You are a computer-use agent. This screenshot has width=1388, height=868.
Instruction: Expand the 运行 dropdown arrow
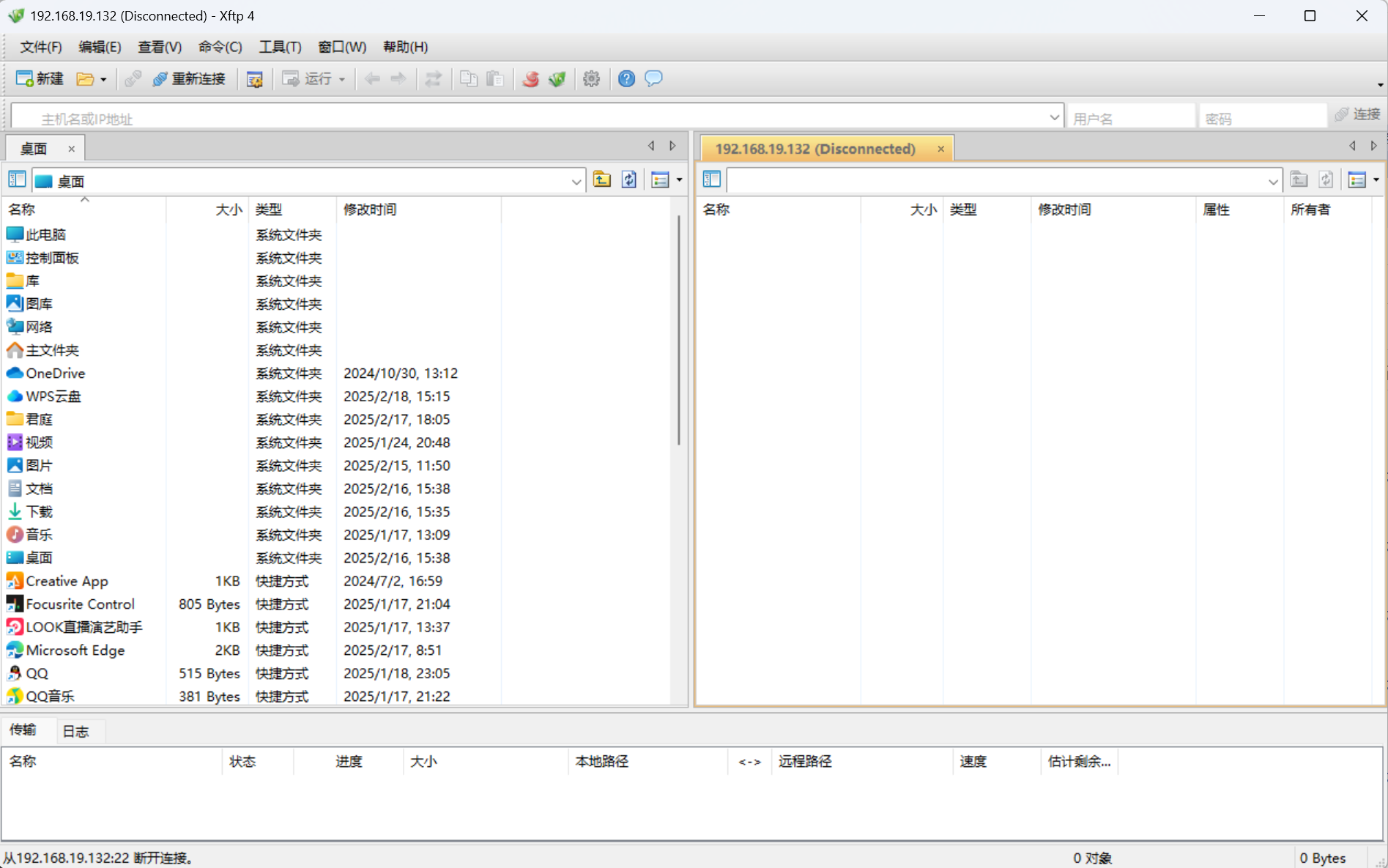click(x=342, y=79)
